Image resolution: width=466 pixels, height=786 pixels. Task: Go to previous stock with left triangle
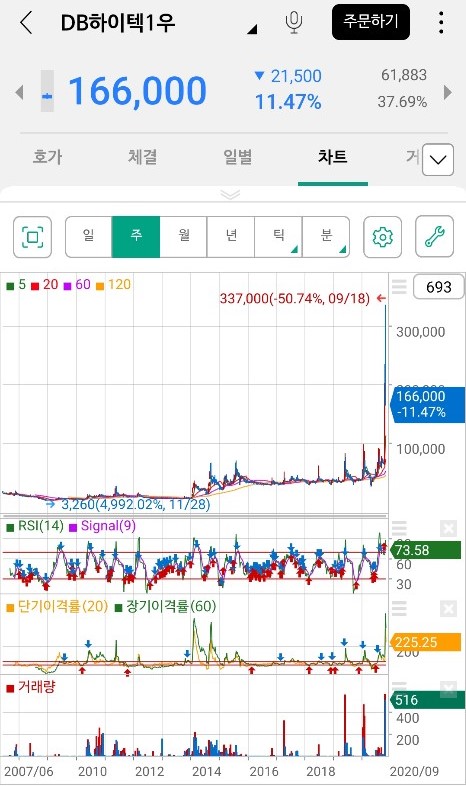coord(20,92)
